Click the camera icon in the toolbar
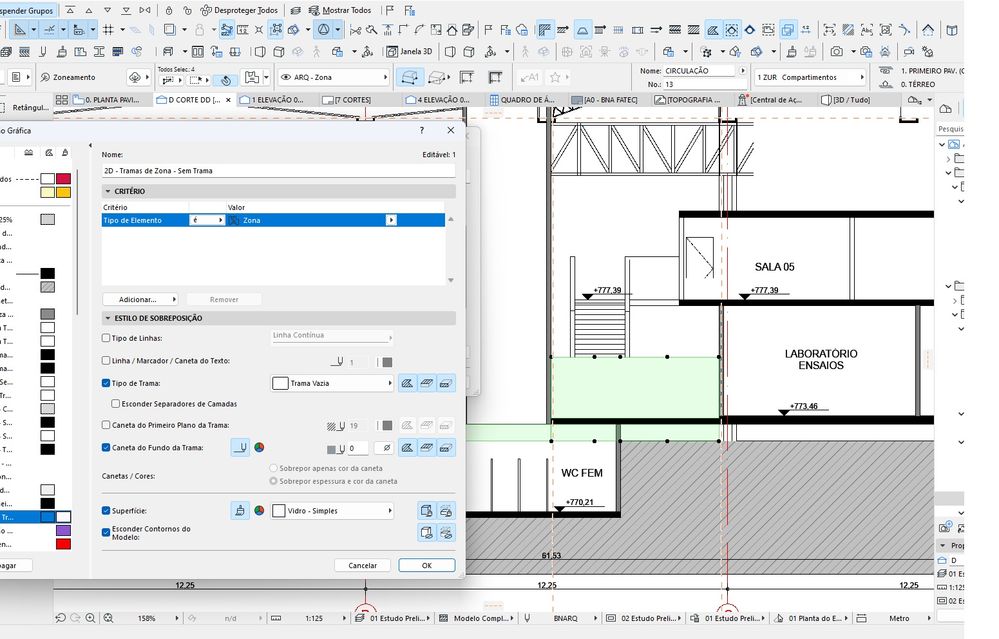 click(837, 52)
